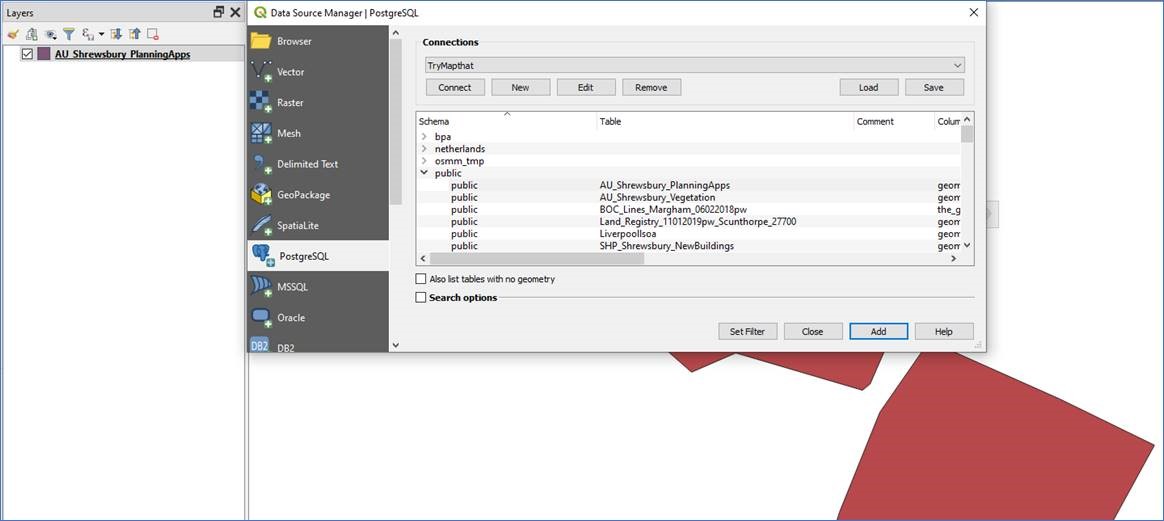The image size is (1164, 521).
Task: Click the Filter Legend funnel icon
Action: coord(69,33)
